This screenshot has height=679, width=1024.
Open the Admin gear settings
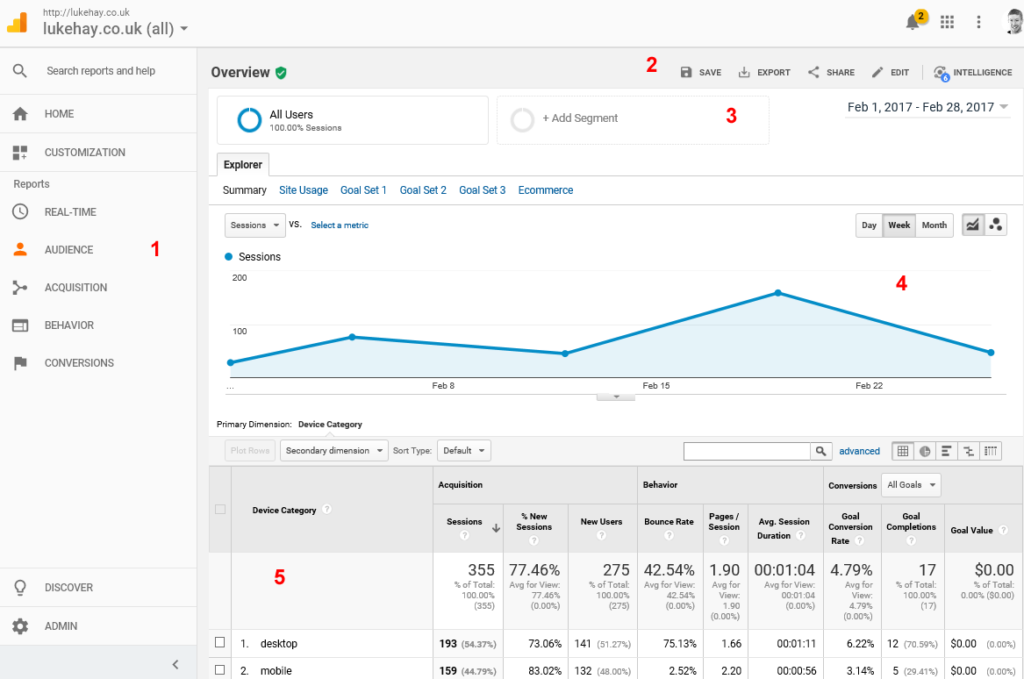point(20,626)
